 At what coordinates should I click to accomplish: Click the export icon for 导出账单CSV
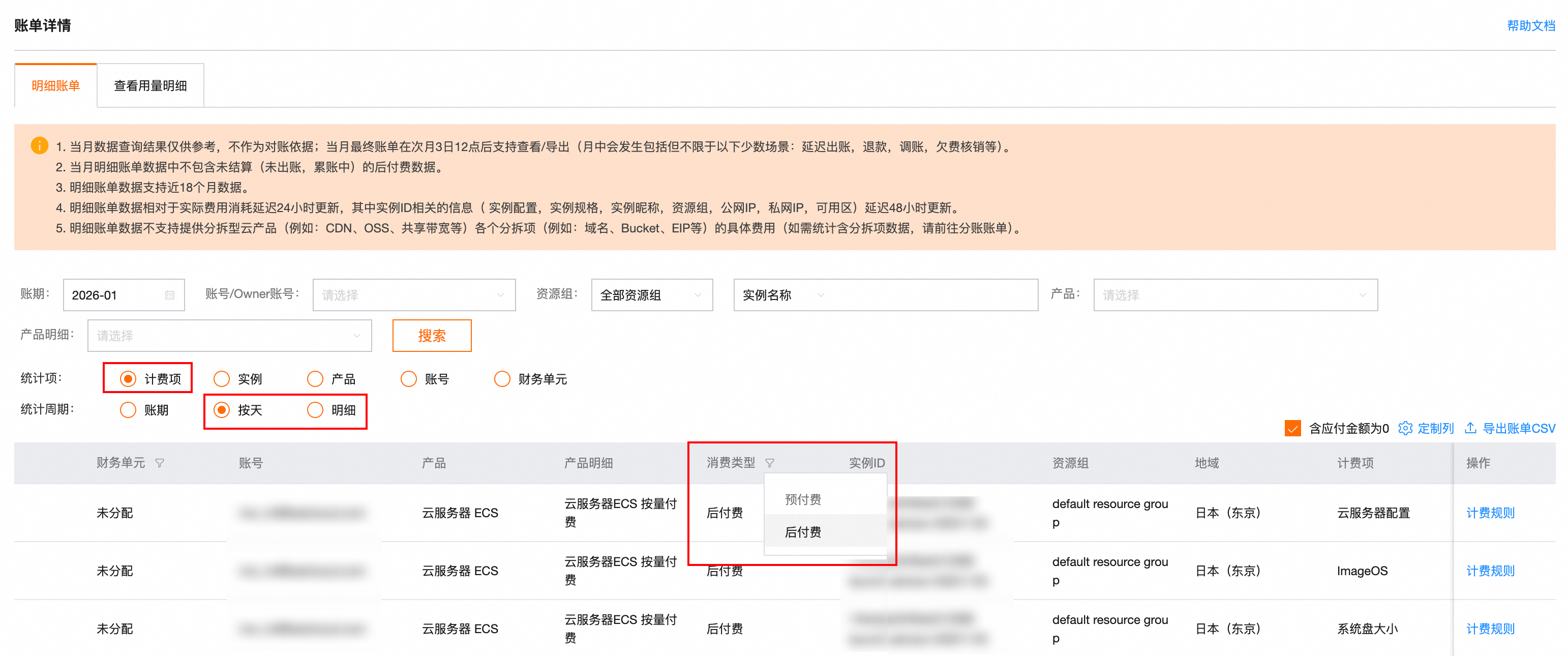click(1470, 428)
